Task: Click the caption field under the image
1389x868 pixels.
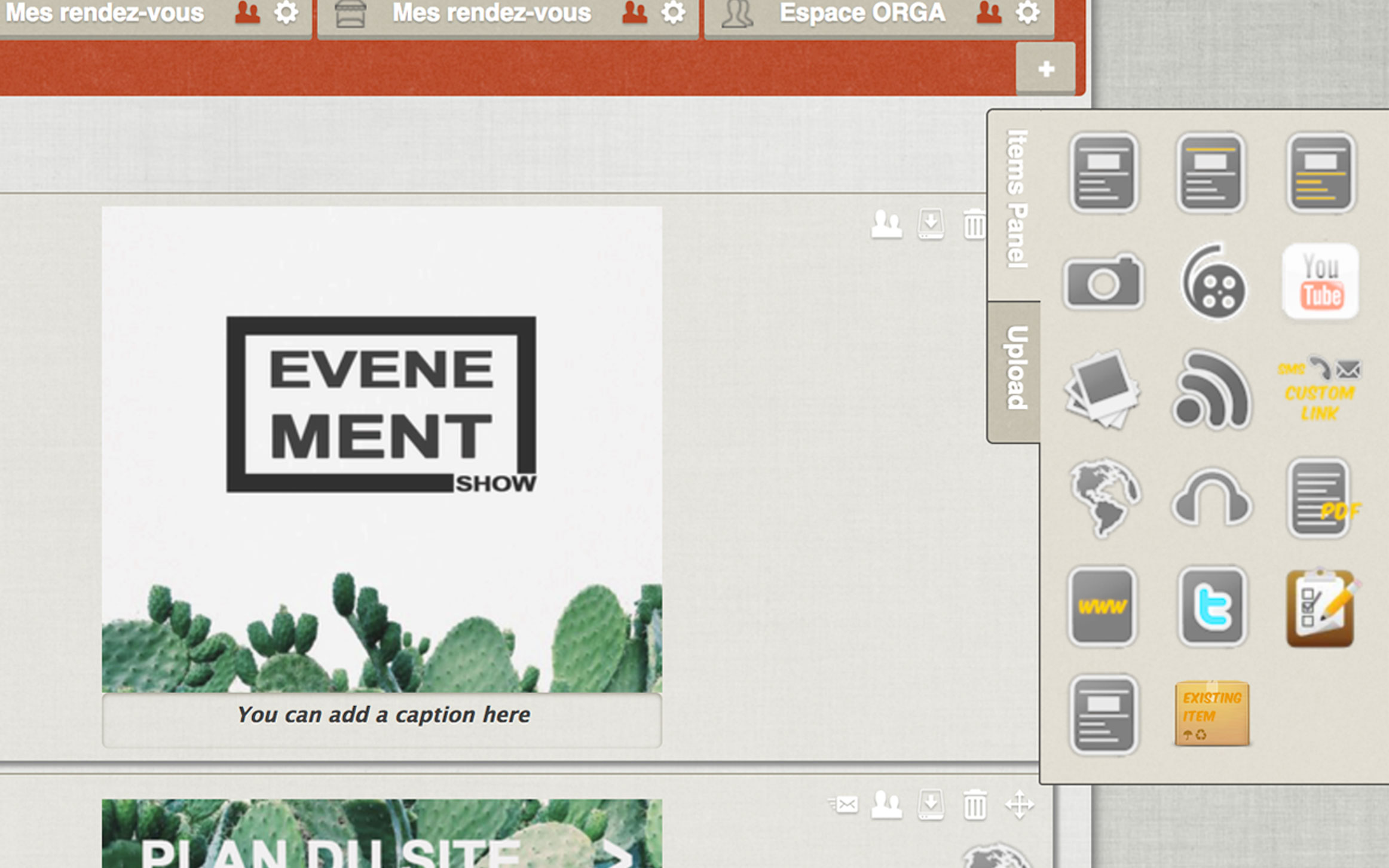Action: point(383,715)
